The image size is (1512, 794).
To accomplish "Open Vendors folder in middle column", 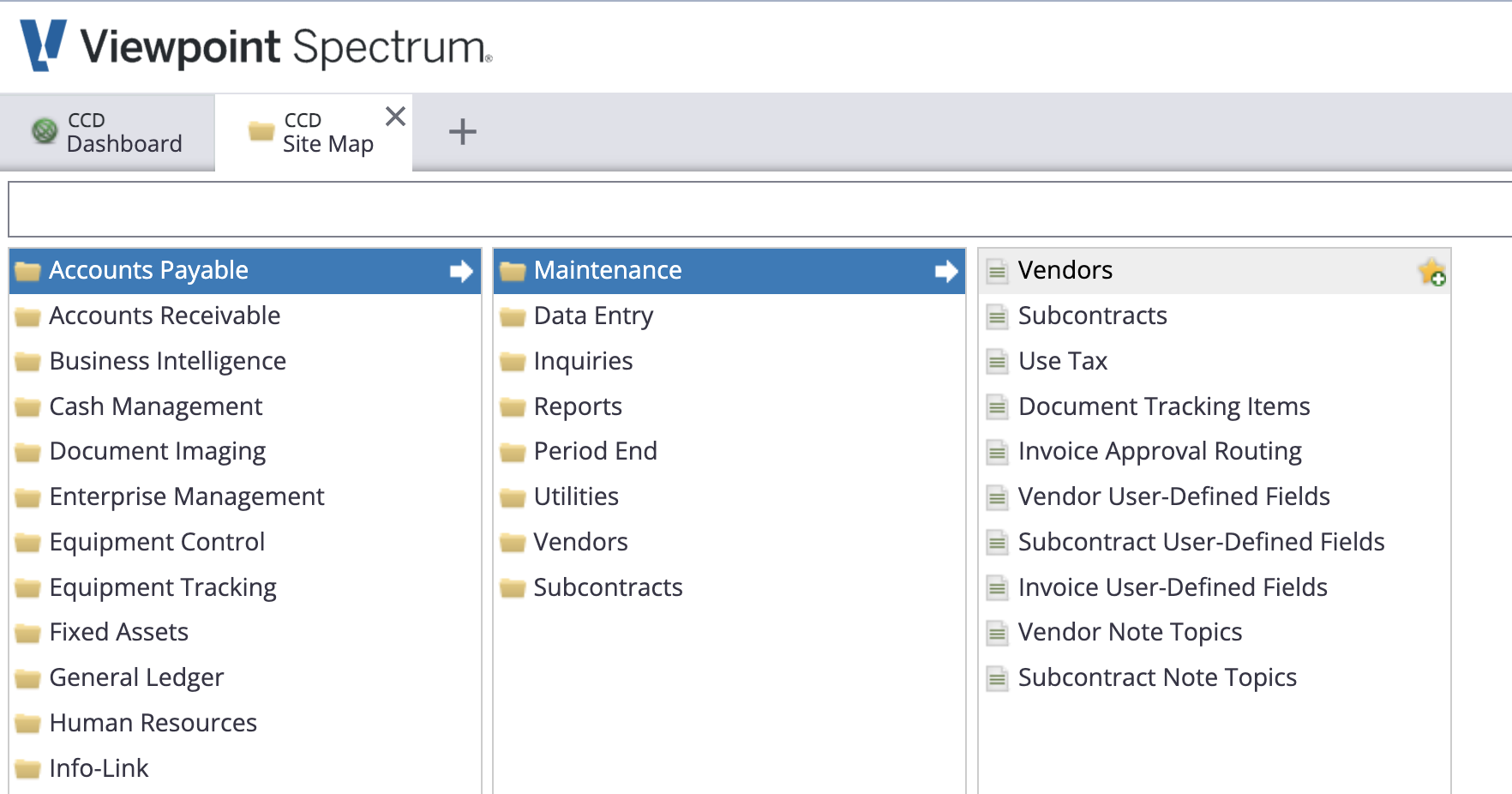I will click(729, 542).
